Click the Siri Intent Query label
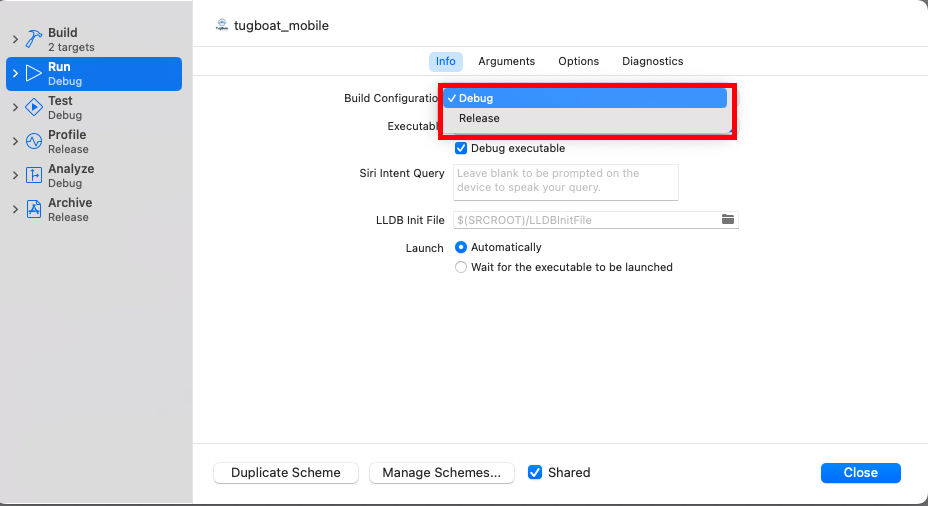This screenshot has height=506, width=928. [402, 173]
